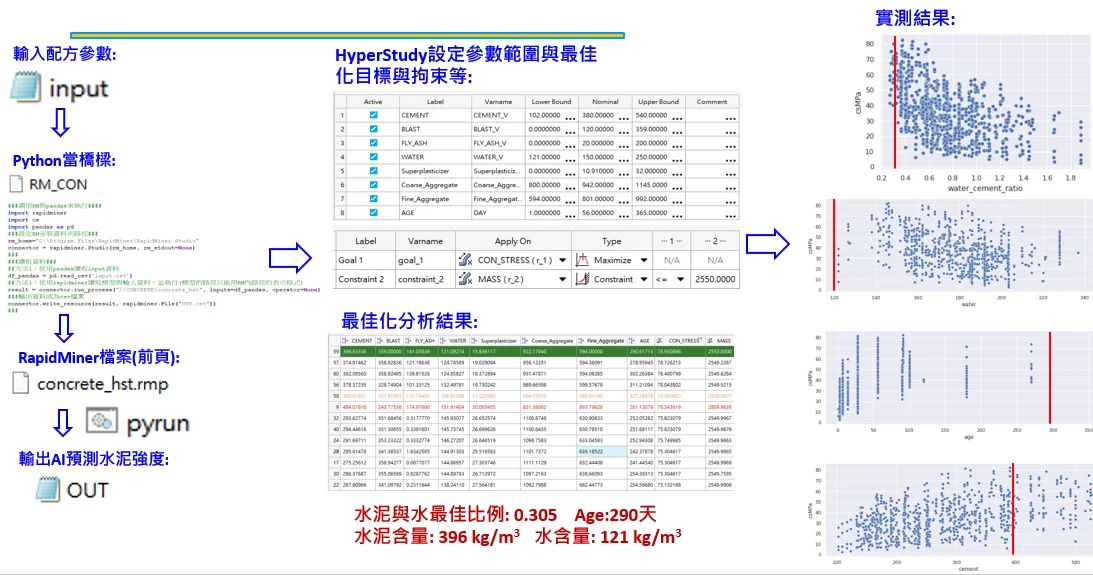
Task: Open the Type dropdown showing Constraint
Action: click(x=644, y=280)
